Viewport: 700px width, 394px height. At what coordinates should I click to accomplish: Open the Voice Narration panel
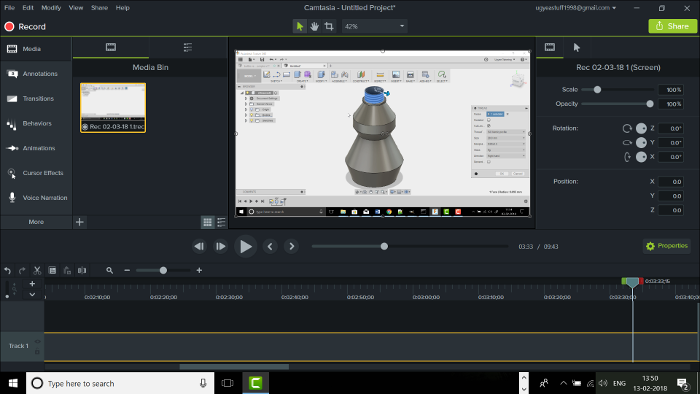36,198
